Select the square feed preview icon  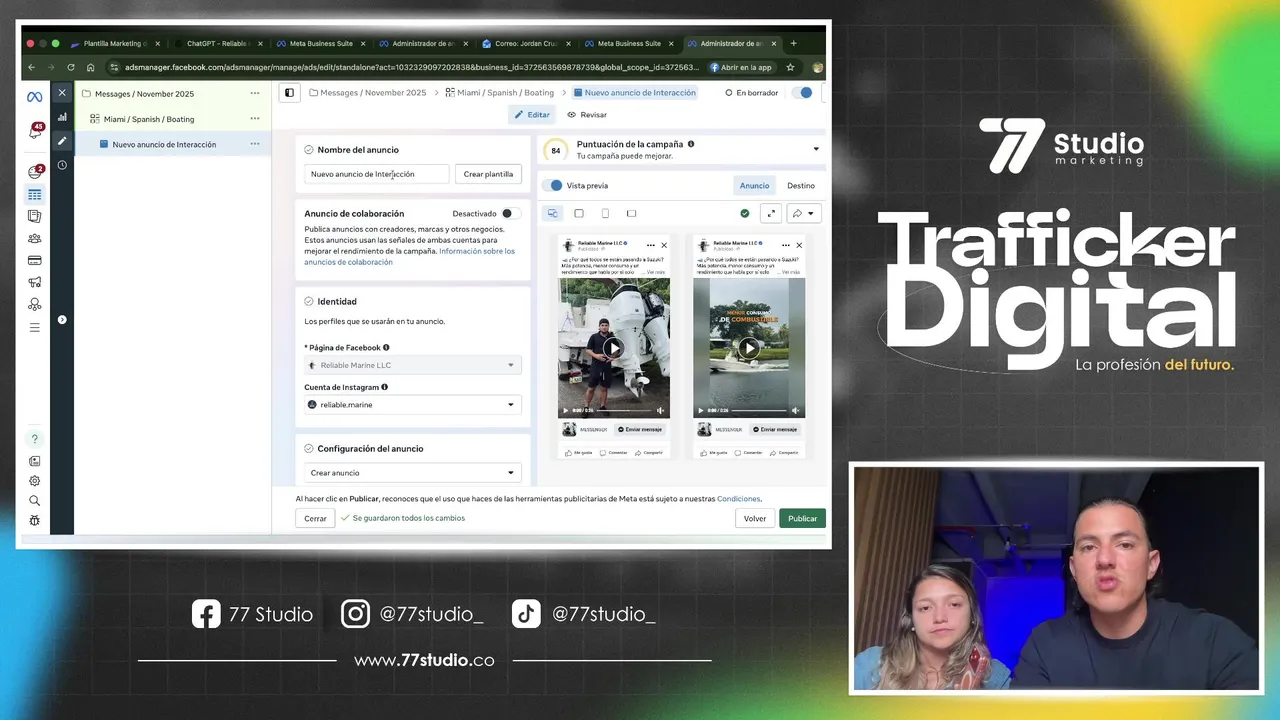pyautogui.click(x=579, y=213)
